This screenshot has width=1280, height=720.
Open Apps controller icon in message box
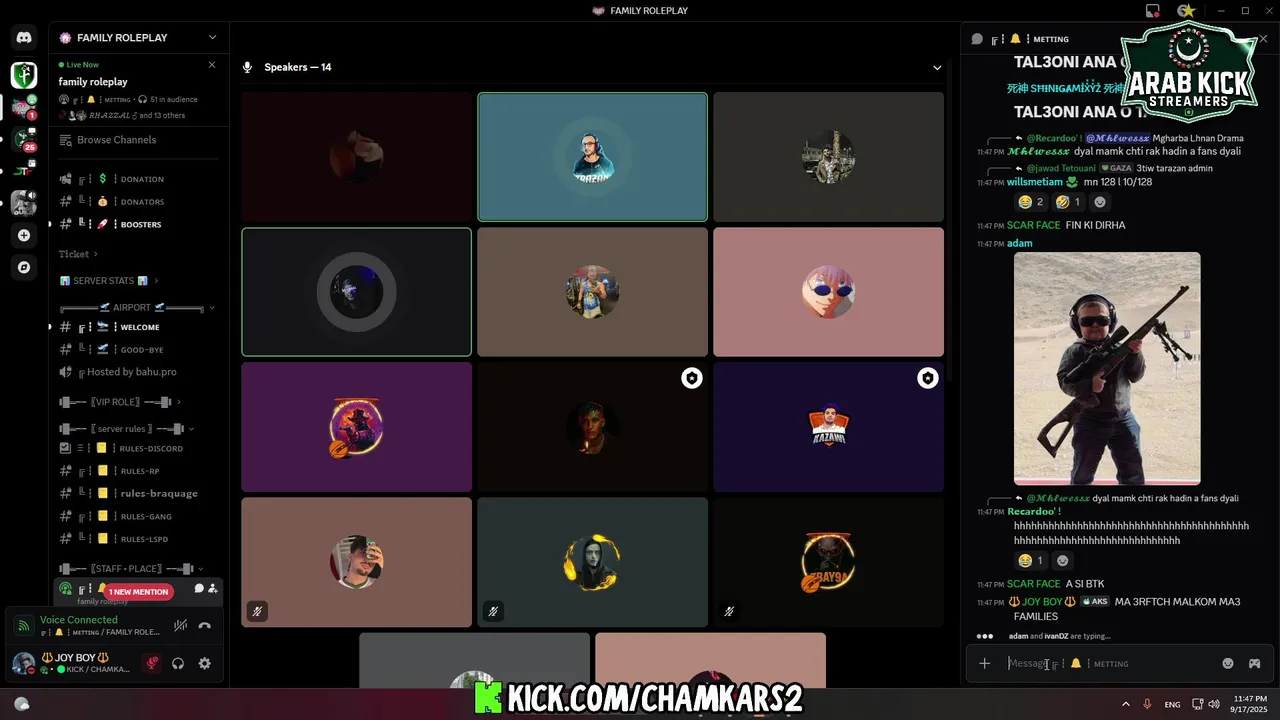[1254, 663]
